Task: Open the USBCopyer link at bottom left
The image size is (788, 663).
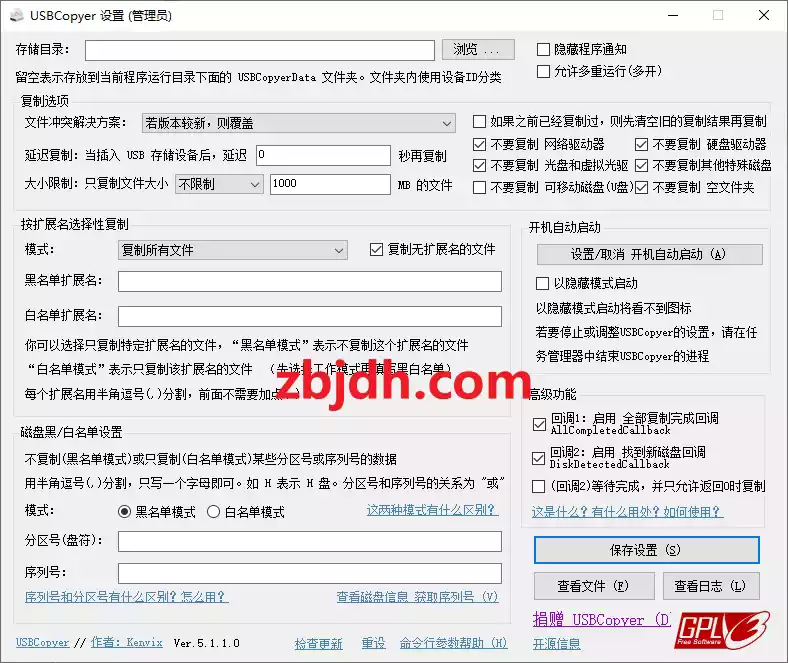Action: [x=42, y=643]
